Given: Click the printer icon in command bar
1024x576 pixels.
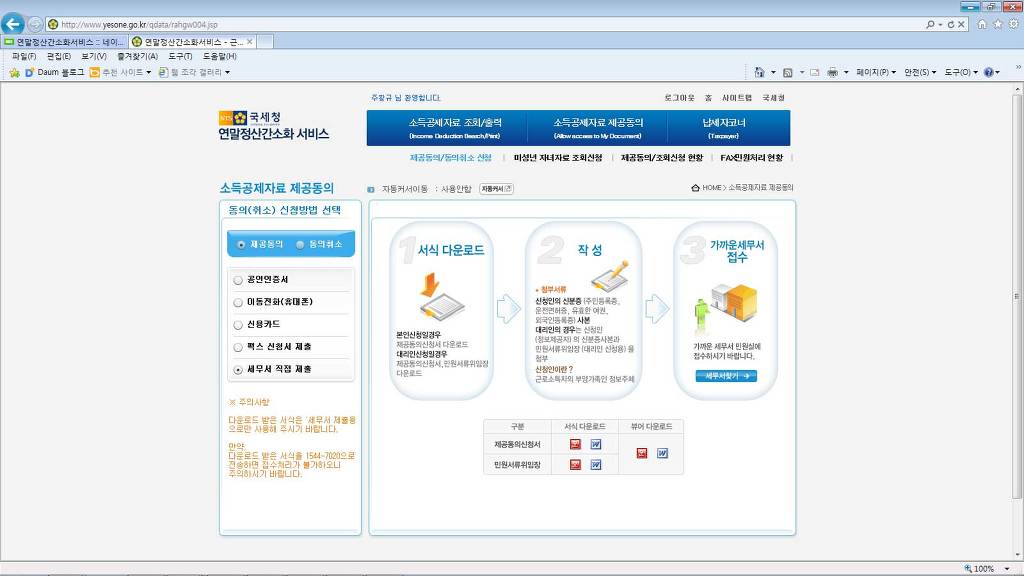Looking at the screenshot, I should (833, 72).
